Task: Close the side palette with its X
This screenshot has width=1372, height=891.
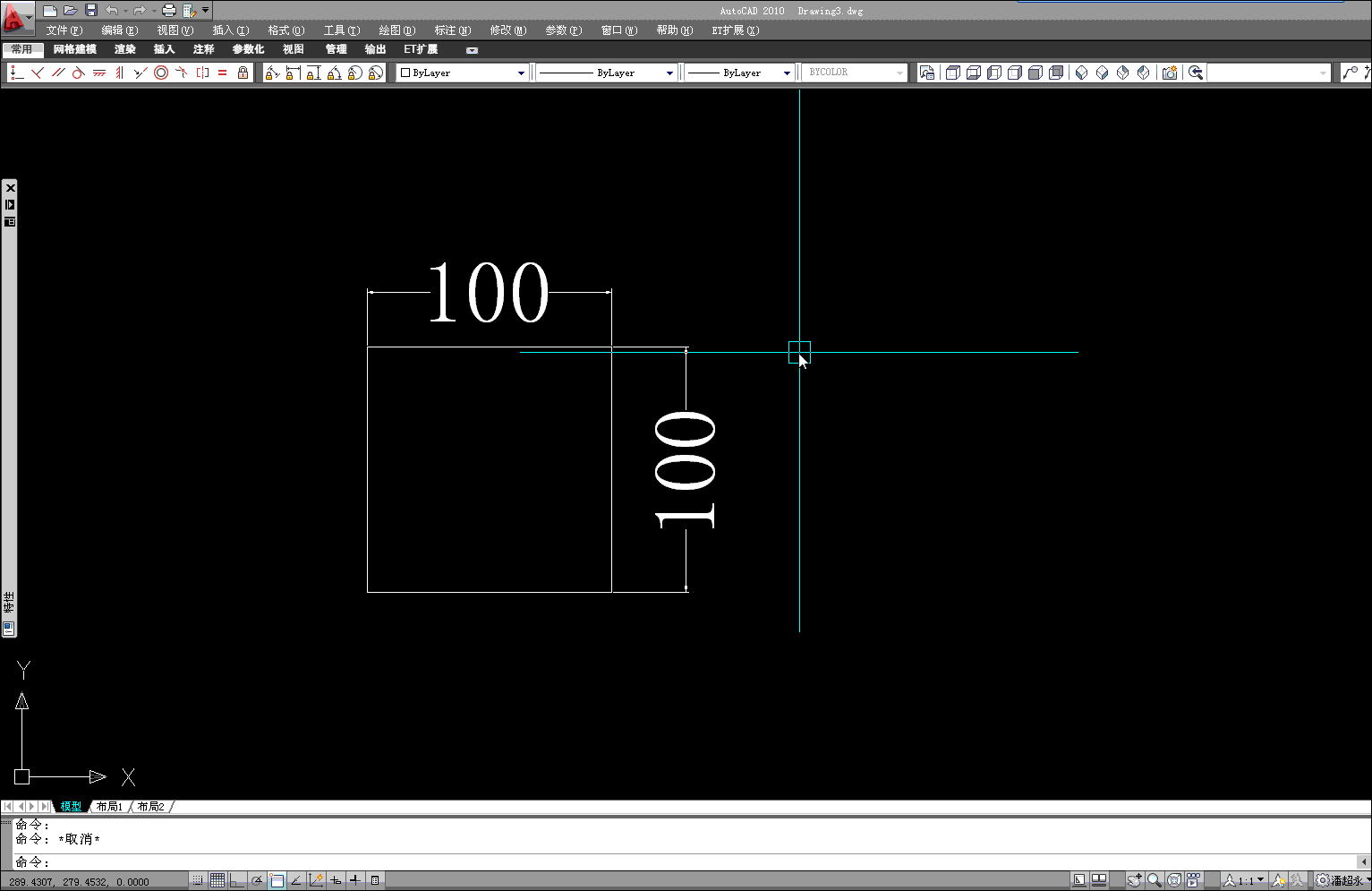Action: (x=10, y=187)
